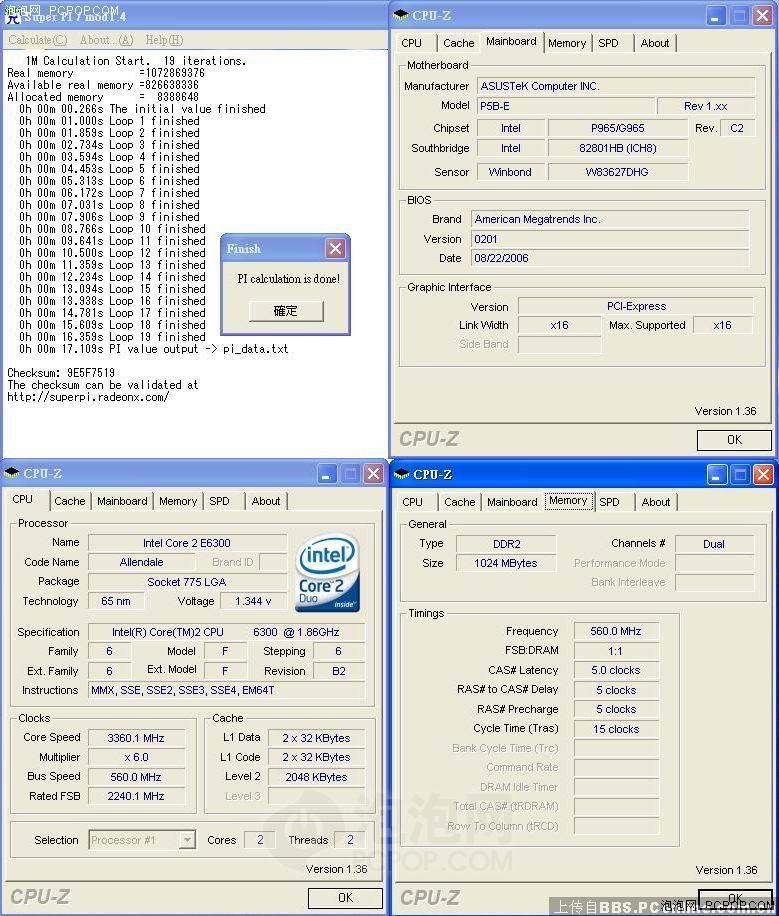Click the P5B-E model field

566,106
